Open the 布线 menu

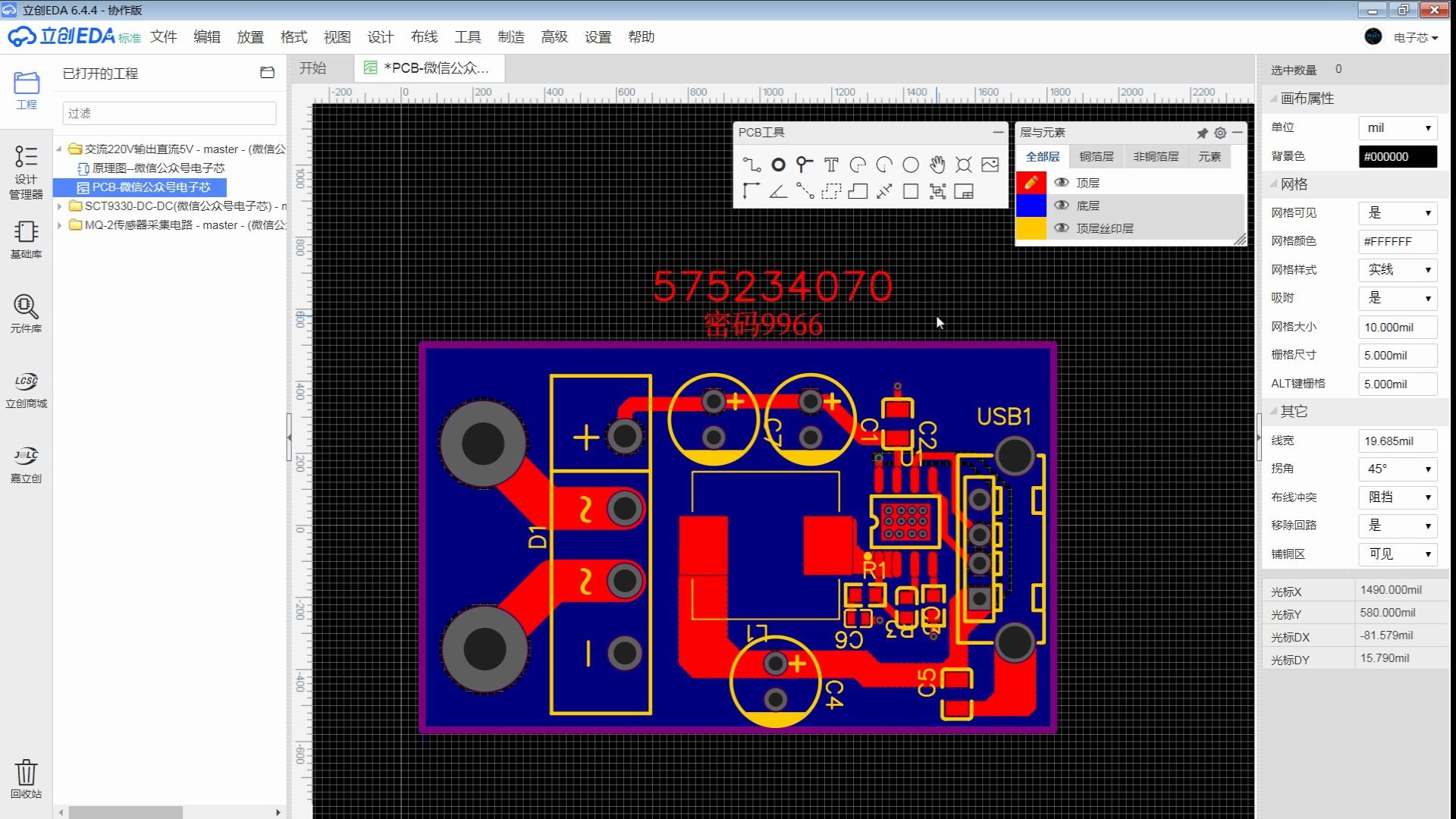tap(424, 36)
